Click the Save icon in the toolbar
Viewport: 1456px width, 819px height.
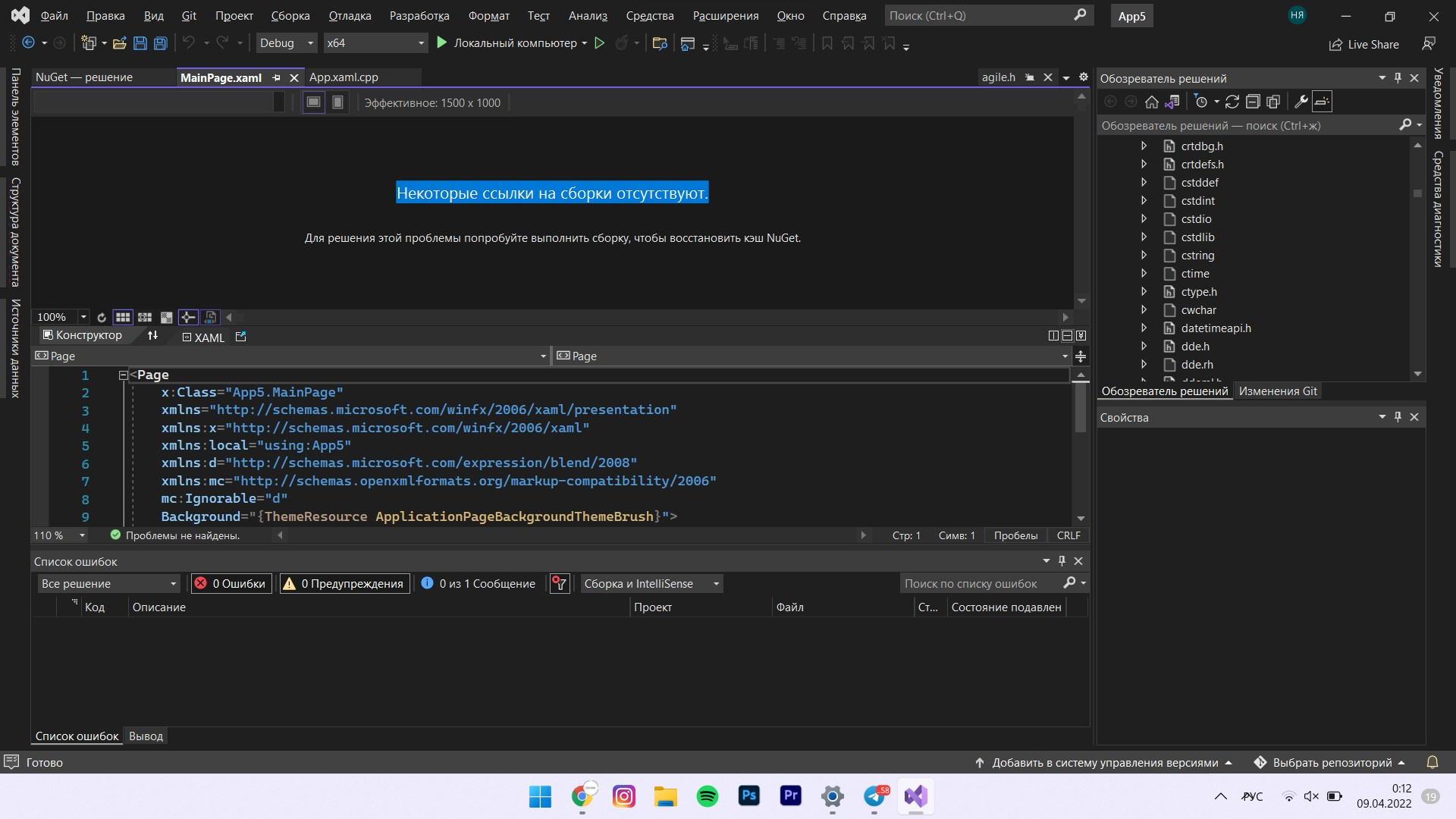coord(140,43)
